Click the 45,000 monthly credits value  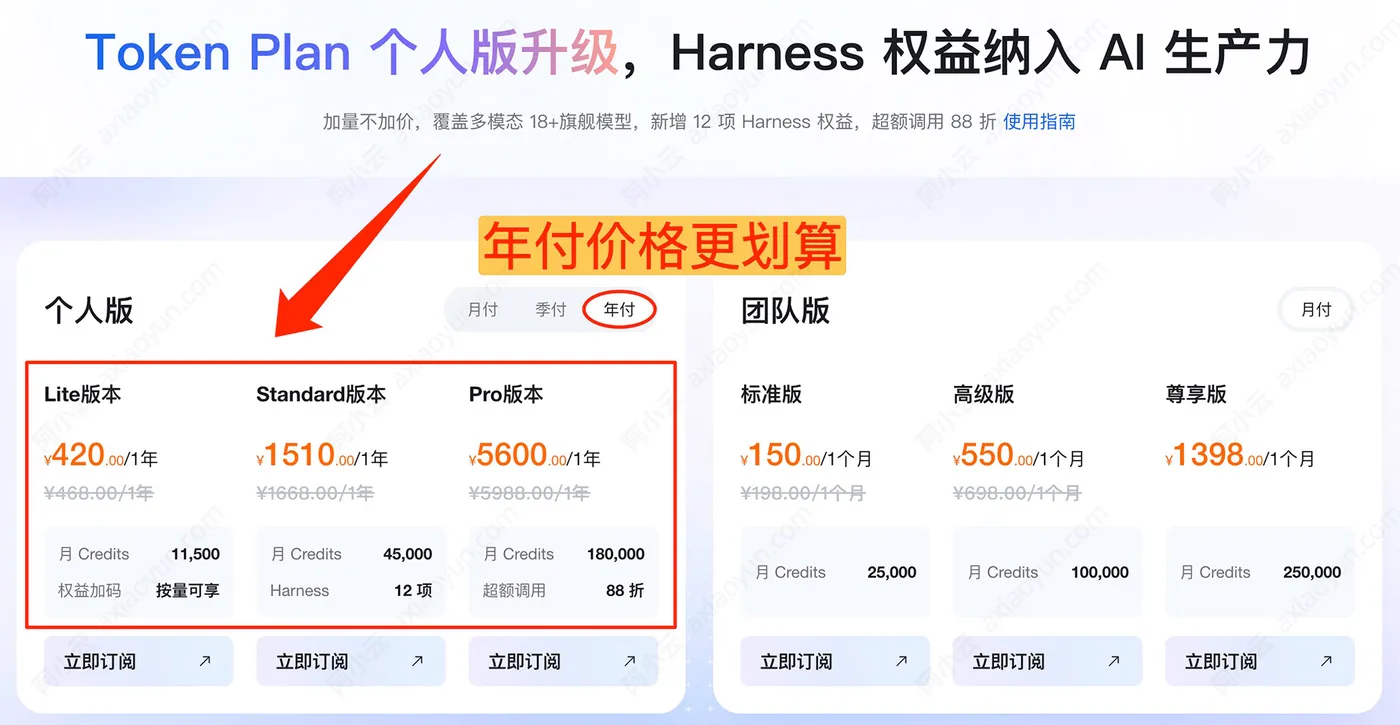(x=408, y=554)
